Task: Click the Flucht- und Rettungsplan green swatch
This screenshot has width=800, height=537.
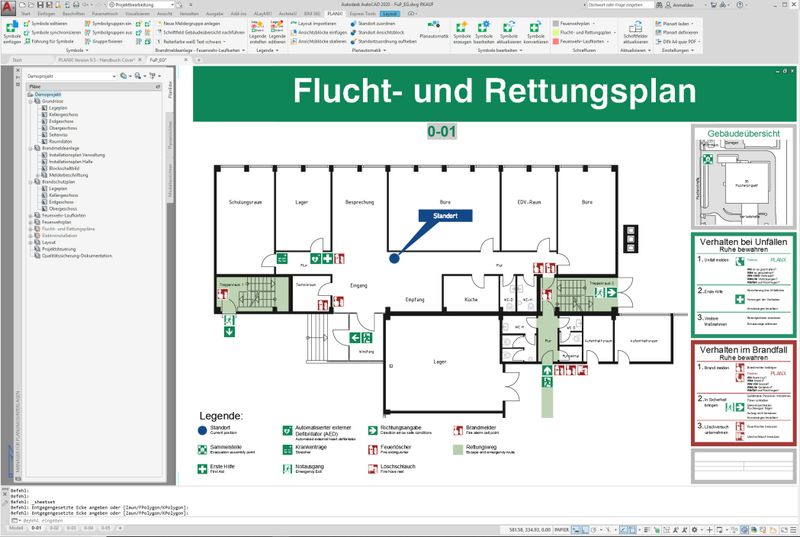Action: [556, 32]
